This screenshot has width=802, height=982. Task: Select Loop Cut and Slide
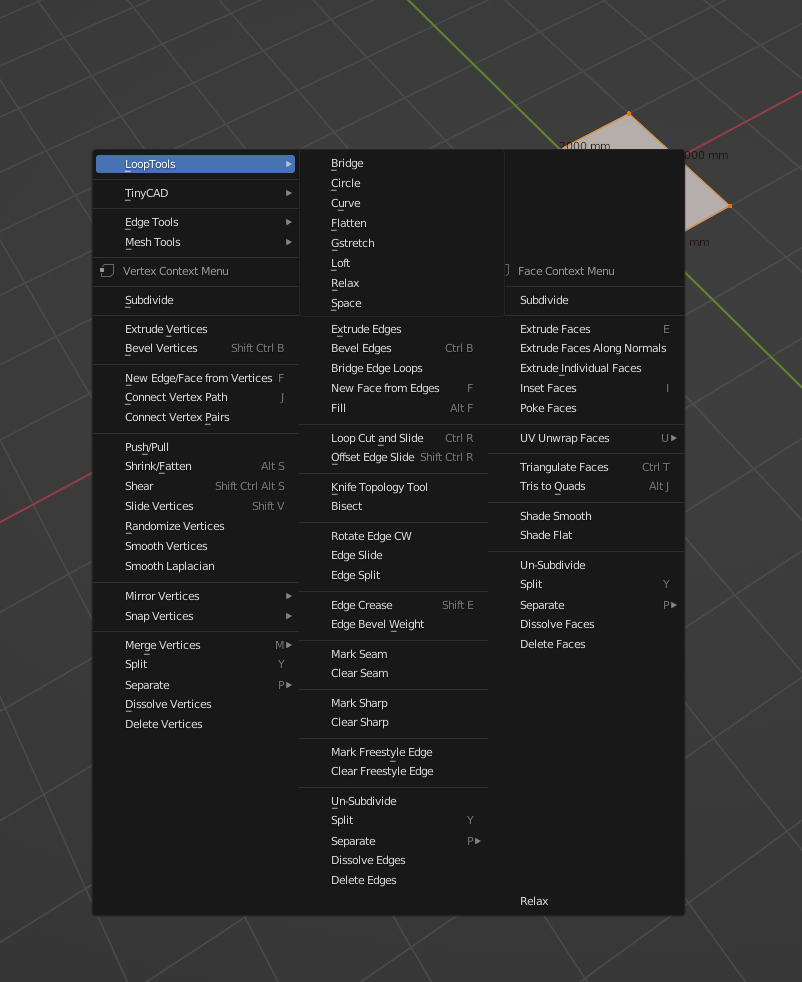point(393,438)
